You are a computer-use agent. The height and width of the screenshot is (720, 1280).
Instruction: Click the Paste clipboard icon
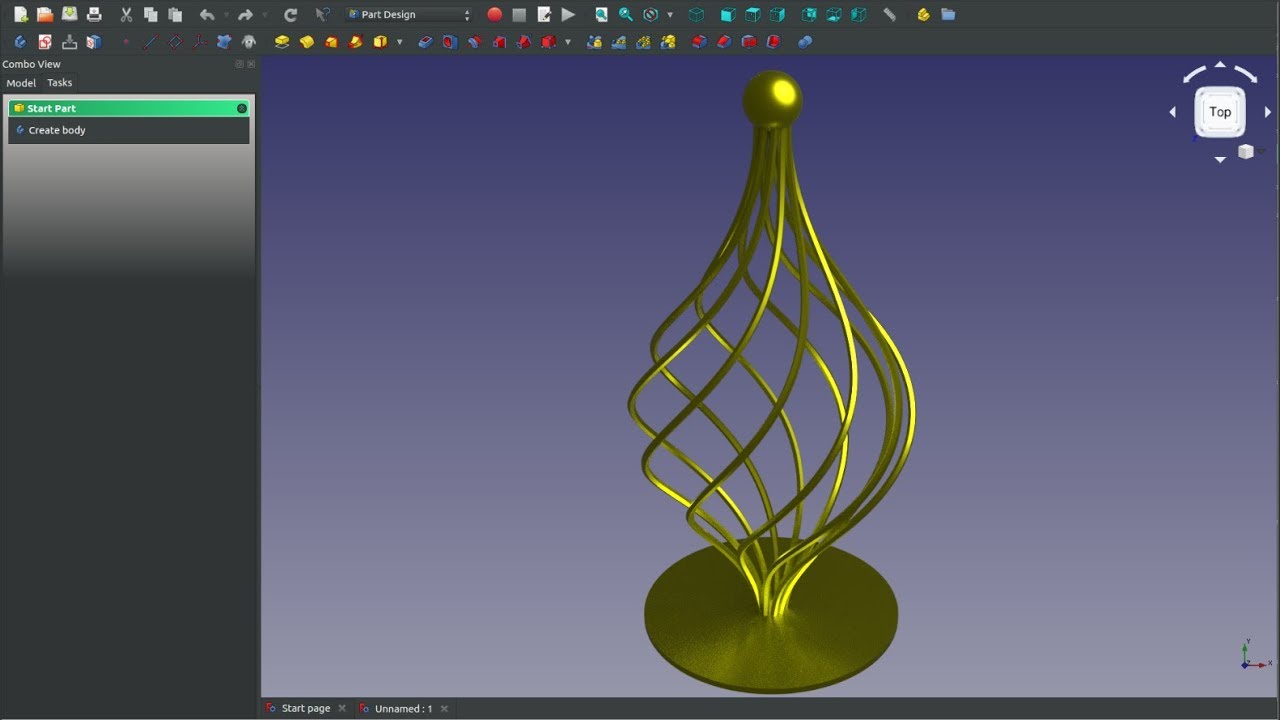pyautogui.click(x=175, y=15)
